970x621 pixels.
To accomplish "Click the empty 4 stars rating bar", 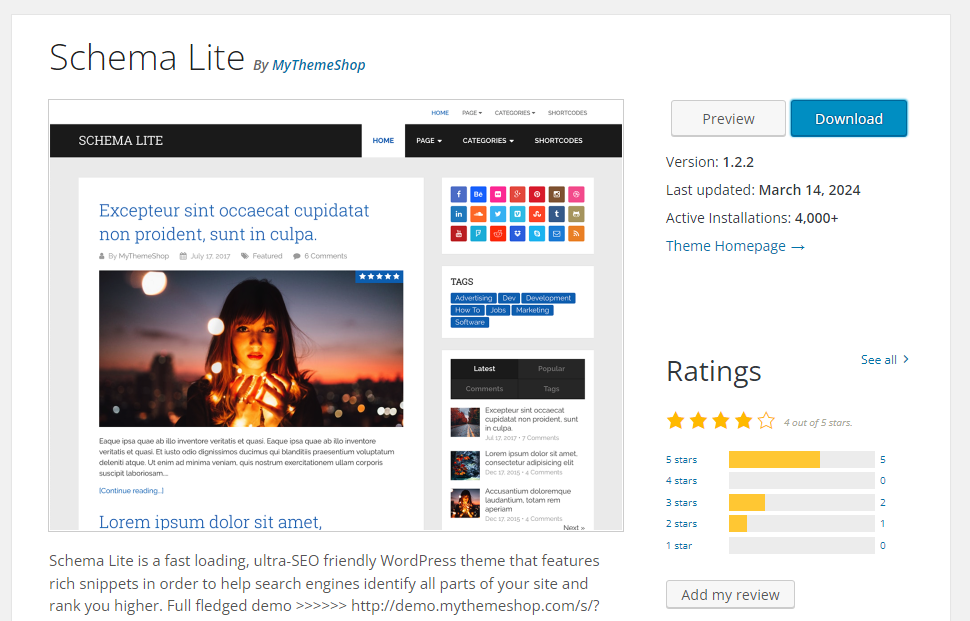I will click(802, 481).
